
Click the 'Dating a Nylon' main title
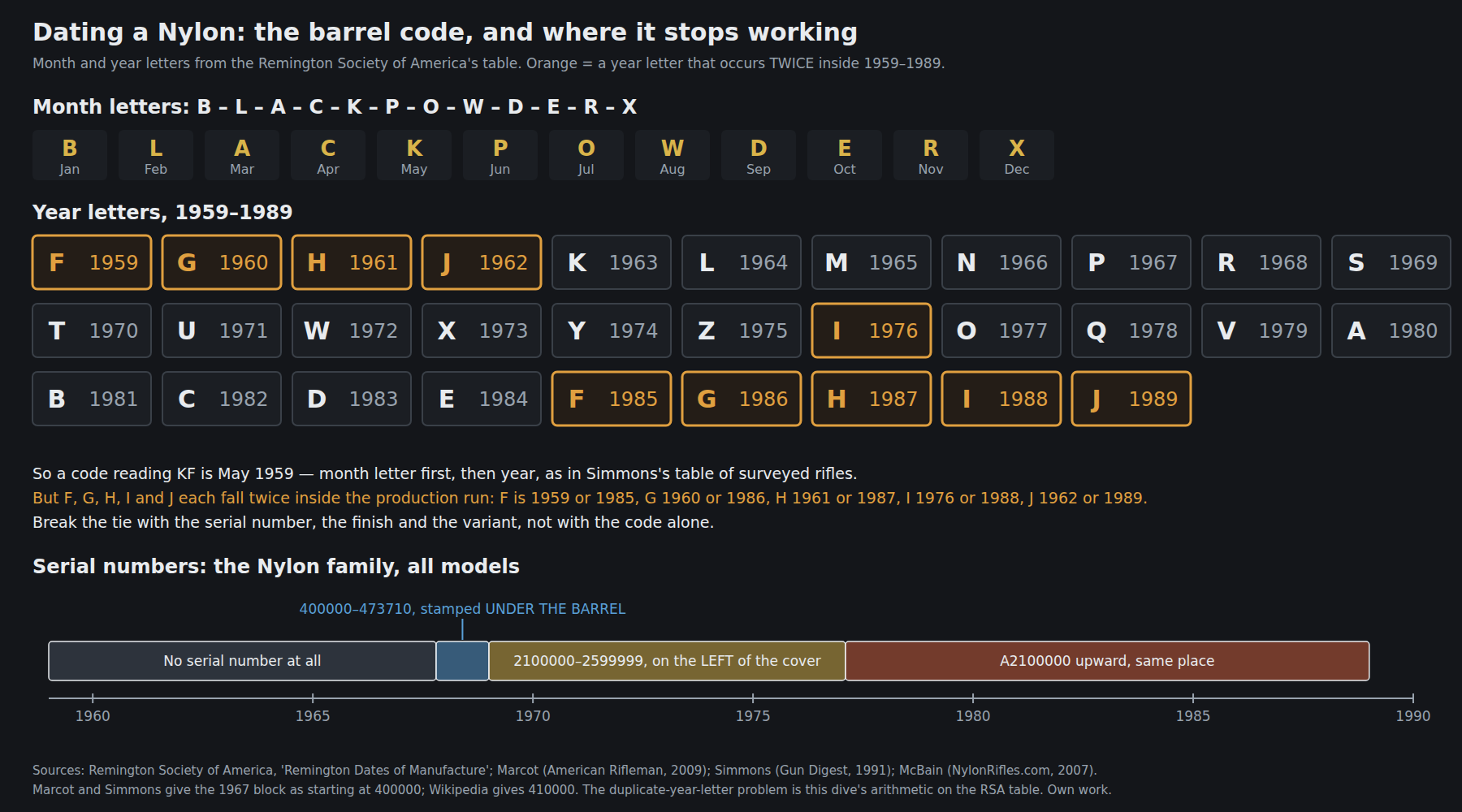445,32
